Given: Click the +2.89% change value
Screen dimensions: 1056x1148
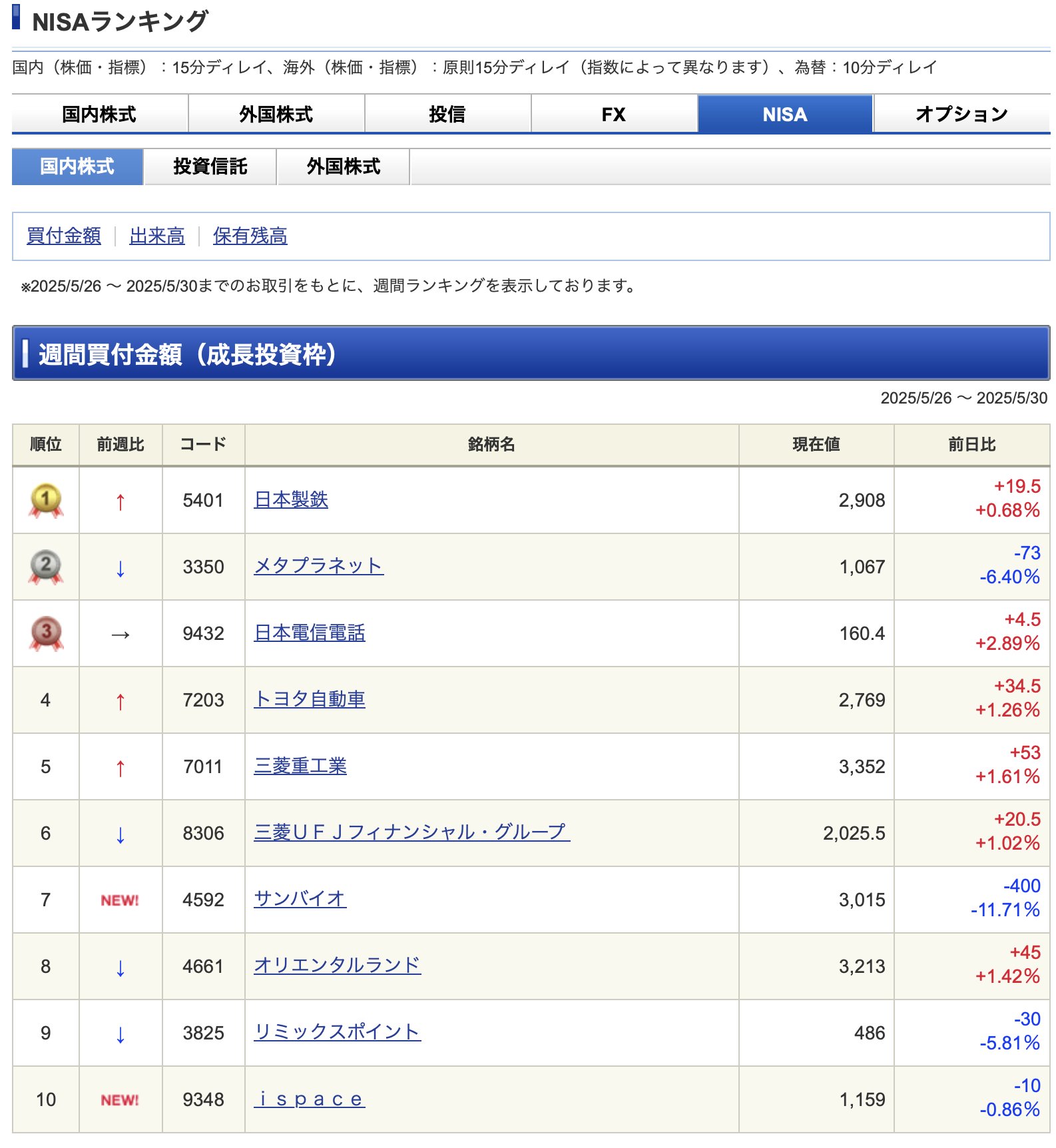Looking at the screenshot, I should pos(1007,644).
